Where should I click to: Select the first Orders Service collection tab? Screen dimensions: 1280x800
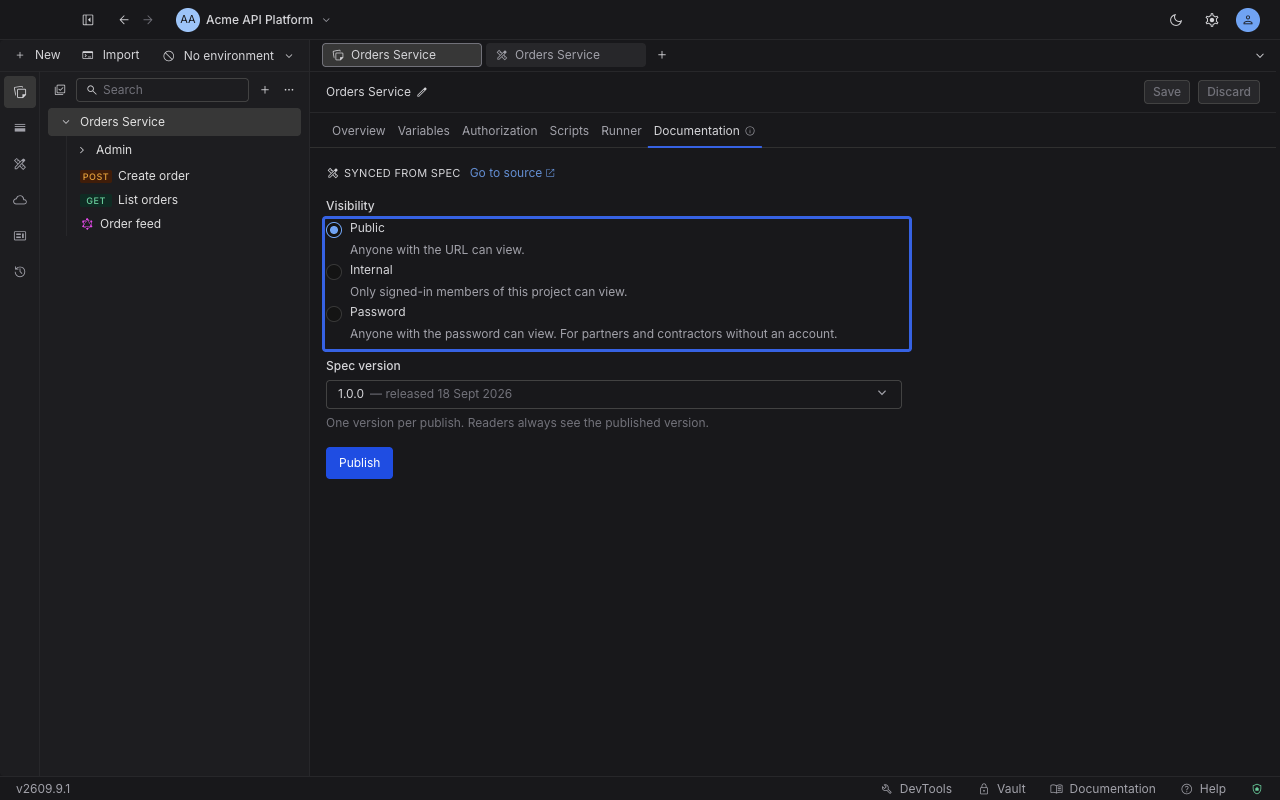click(402, 55)
